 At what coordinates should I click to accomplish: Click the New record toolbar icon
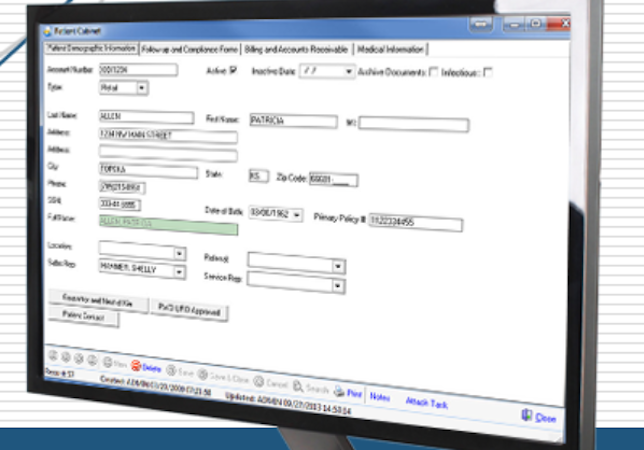click(x=108, y=363)
